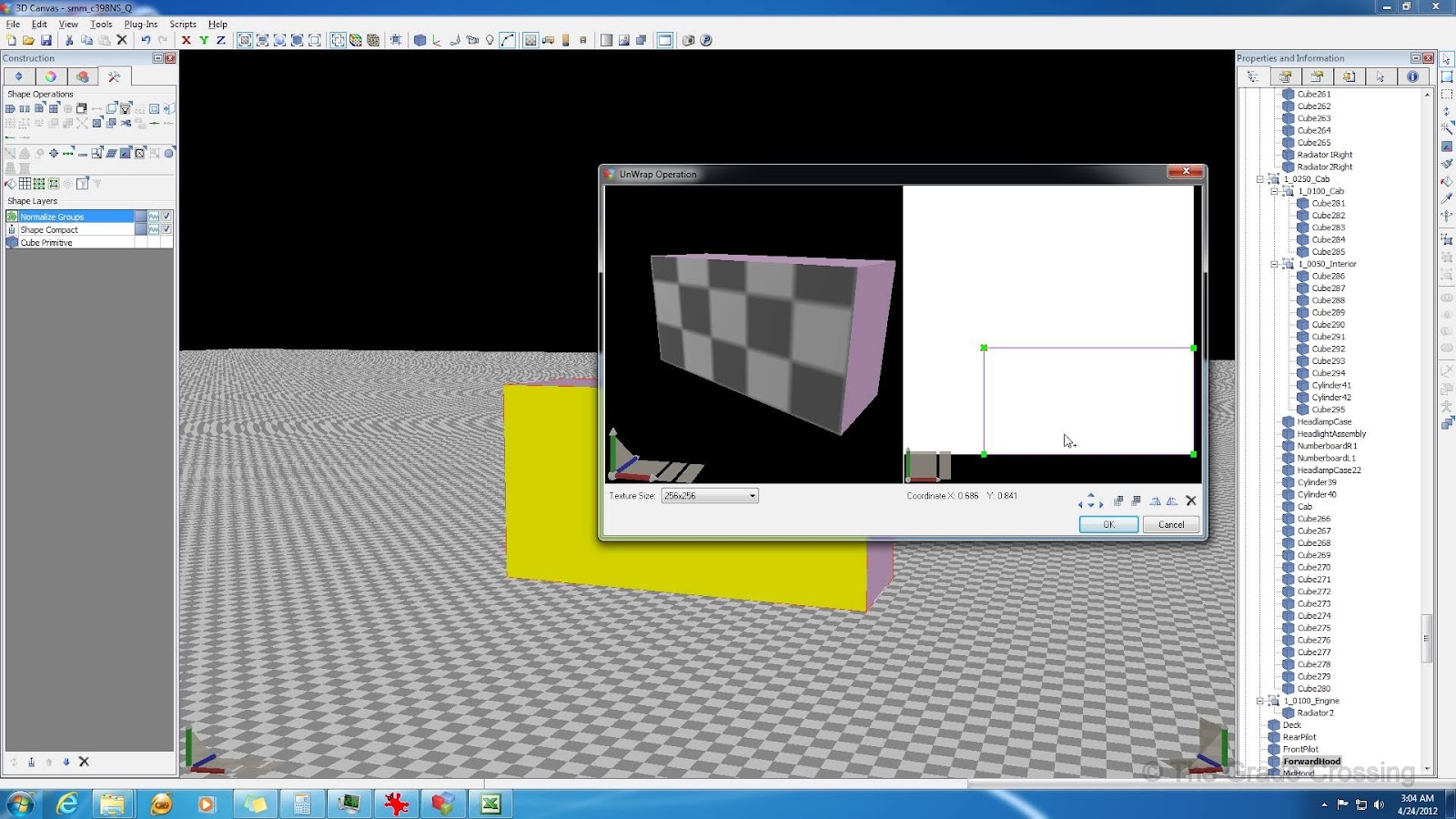Select Cylinder41 in the object tree

point(1331,385)
